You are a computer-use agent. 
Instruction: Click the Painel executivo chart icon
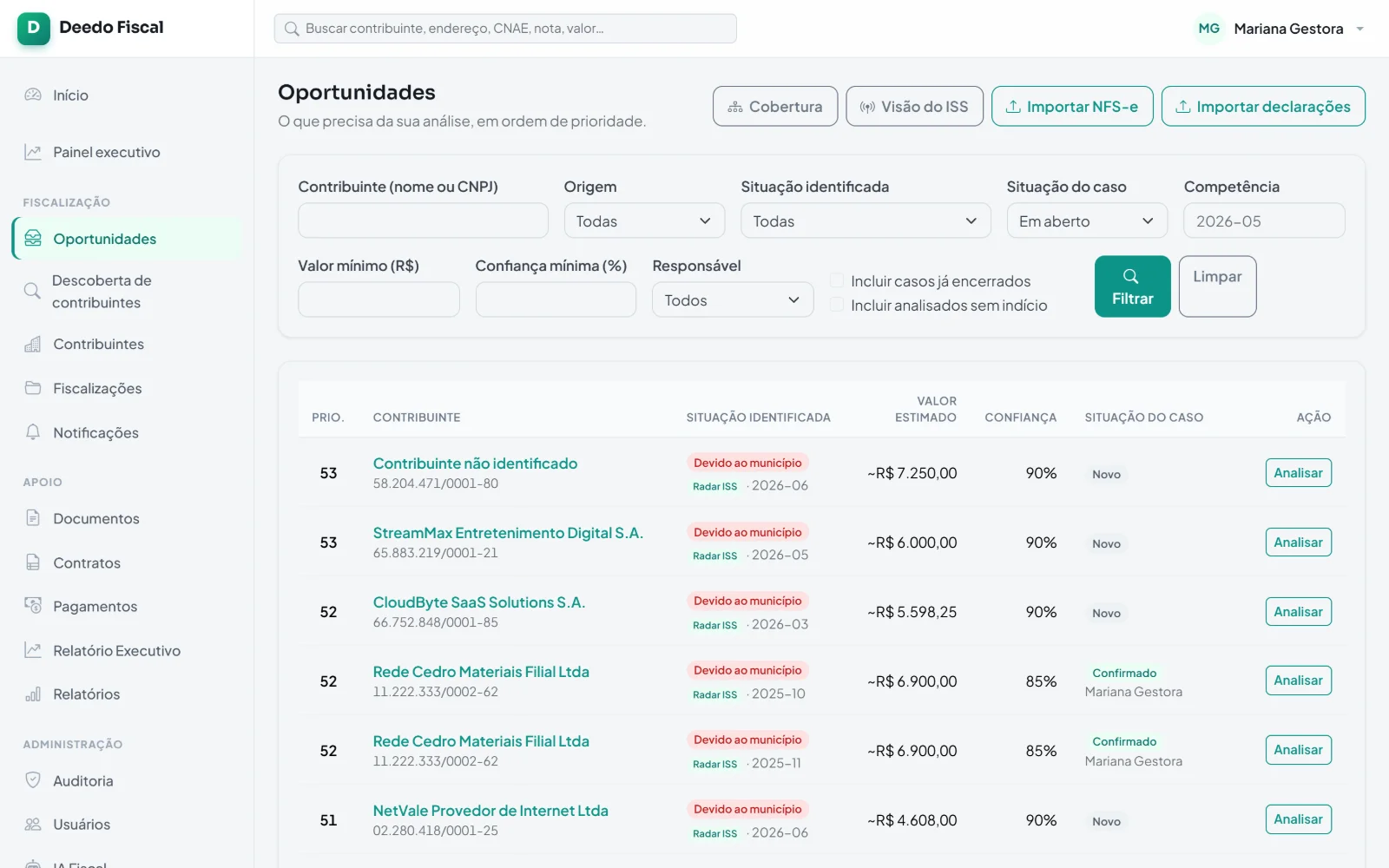click(33, 152)
